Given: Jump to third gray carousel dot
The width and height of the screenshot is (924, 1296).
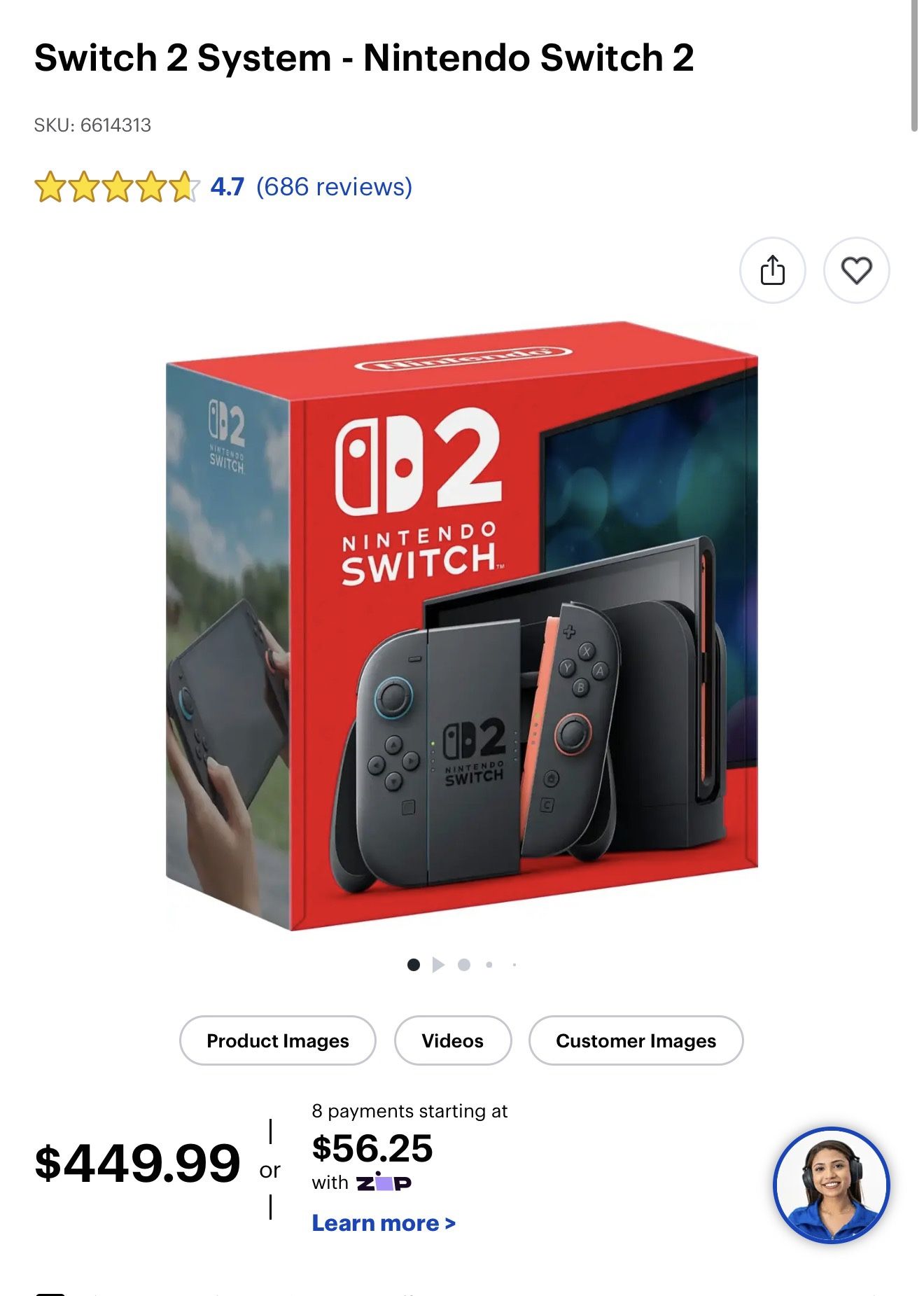Looking at the screenshot, I should (x=463, y=965).
